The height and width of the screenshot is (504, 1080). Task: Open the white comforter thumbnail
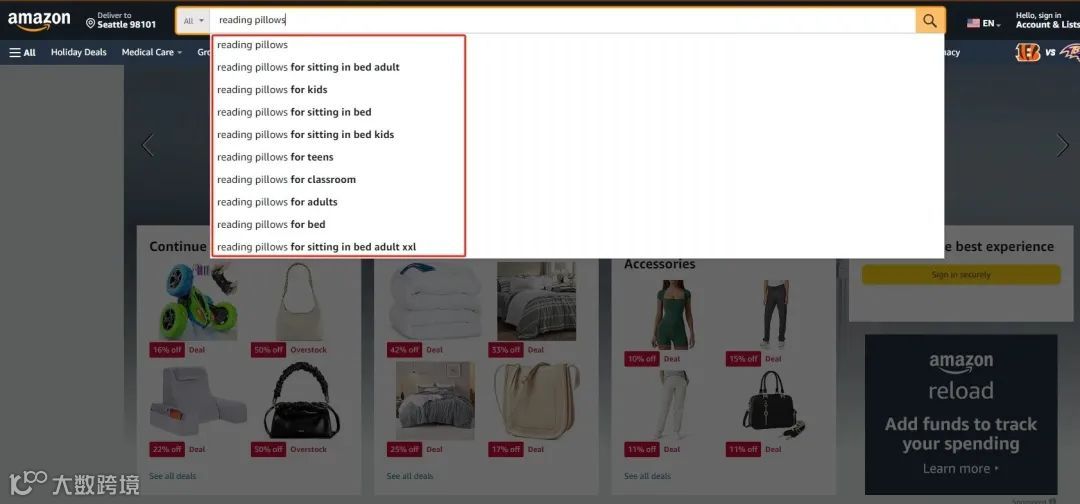[435, 302]
